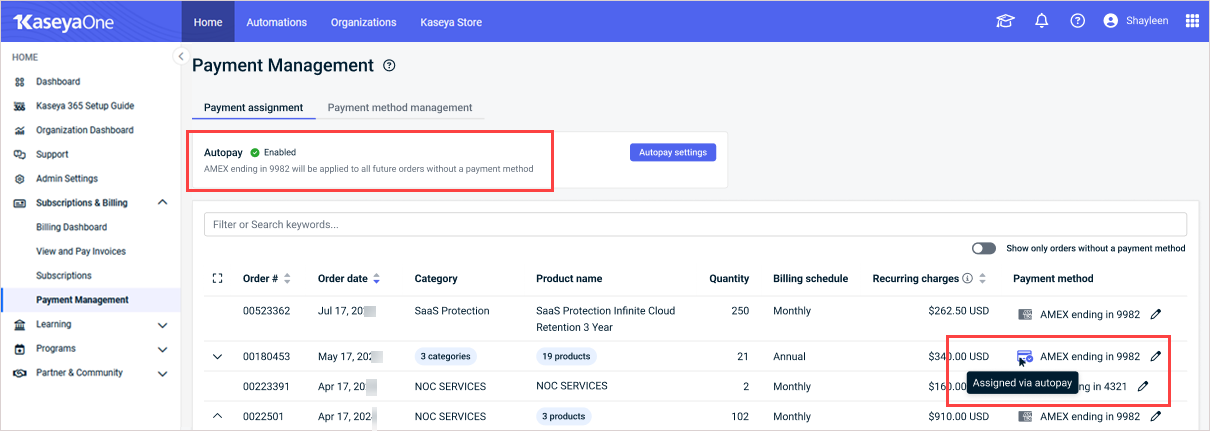Viewport: 1210px width, 431px height.
Task: Collapse Subscriptions & Billing section
Action: (162, 203)
